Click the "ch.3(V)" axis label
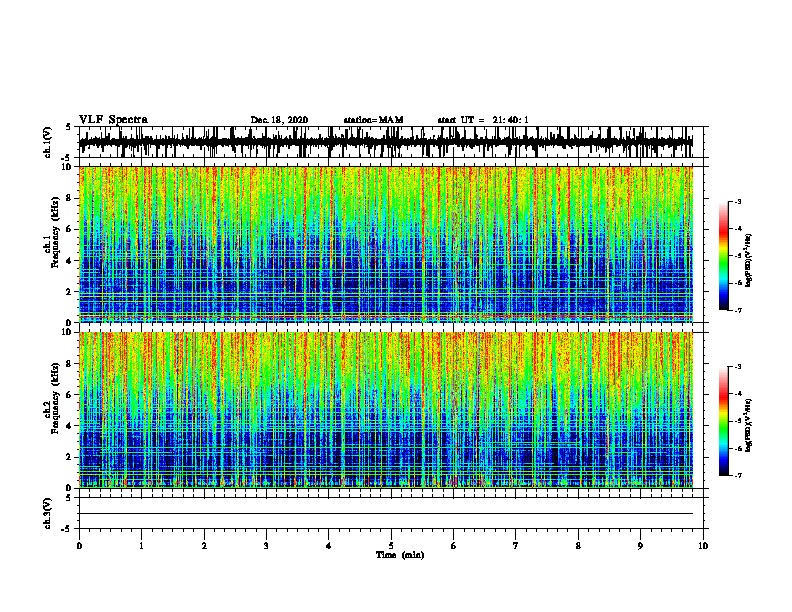Image resolution: width=792 pixels, height=612 pixels. pos(47,513)
